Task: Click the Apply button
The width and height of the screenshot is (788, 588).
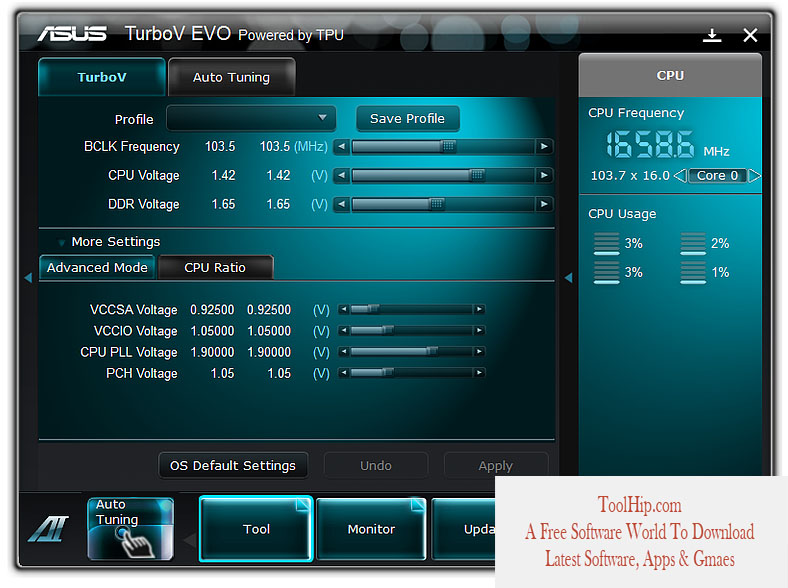Action: (x=496, y=465)
